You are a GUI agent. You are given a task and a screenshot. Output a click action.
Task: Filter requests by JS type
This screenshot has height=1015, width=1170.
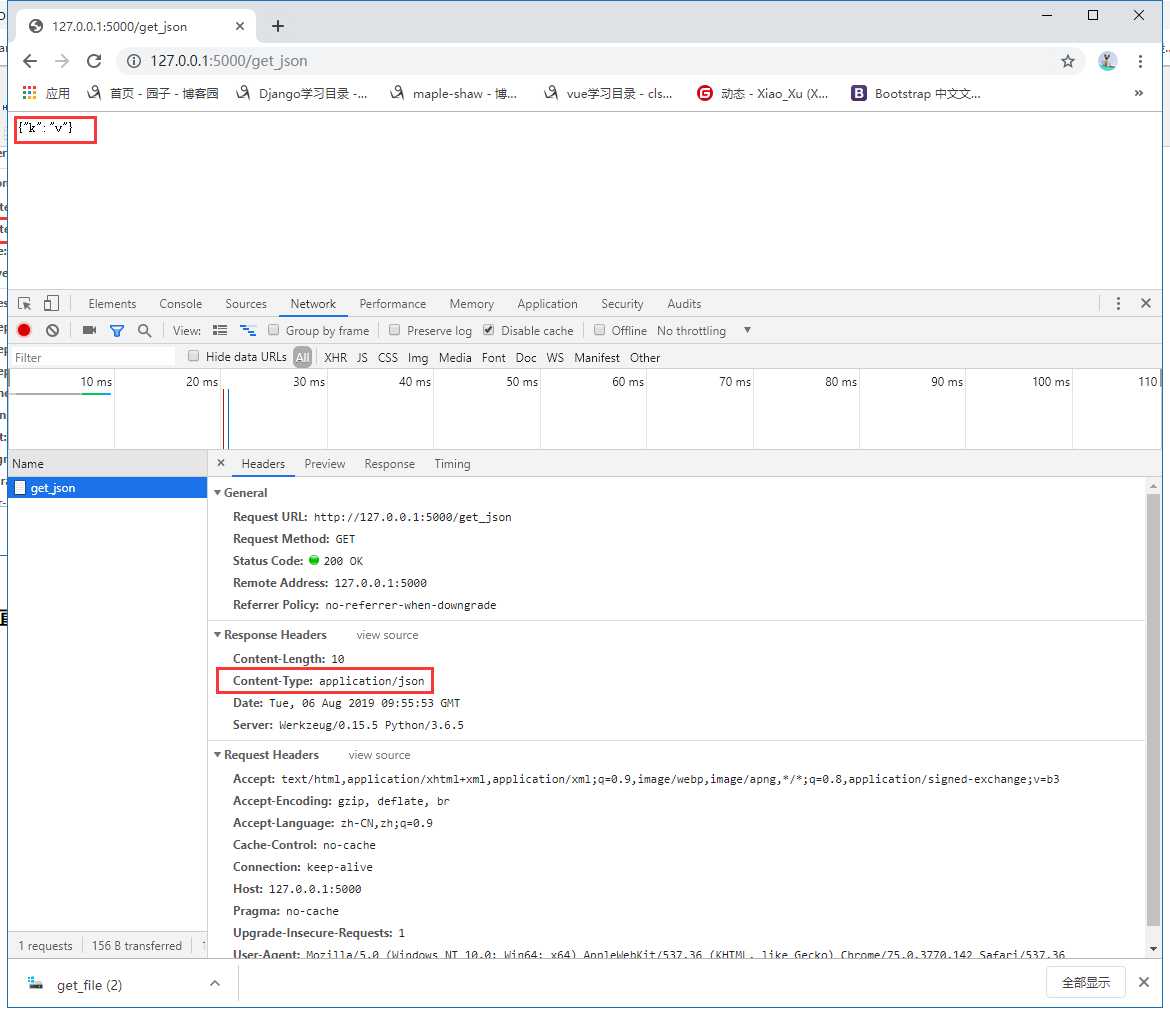[x=362, y=357]
